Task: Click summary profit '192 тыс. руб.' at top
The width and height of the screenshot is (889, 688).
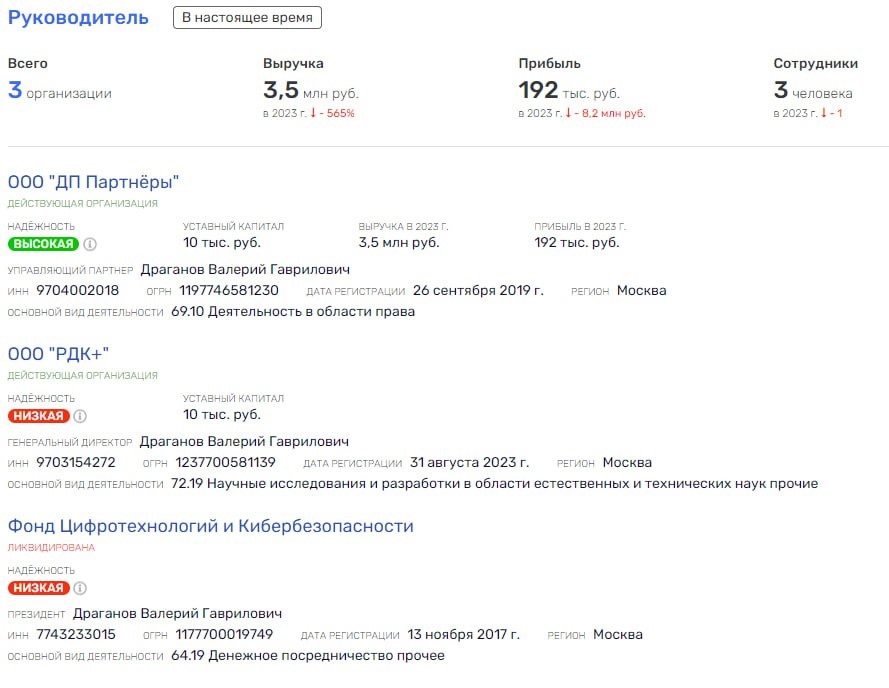Action: (x=569, y=91)
